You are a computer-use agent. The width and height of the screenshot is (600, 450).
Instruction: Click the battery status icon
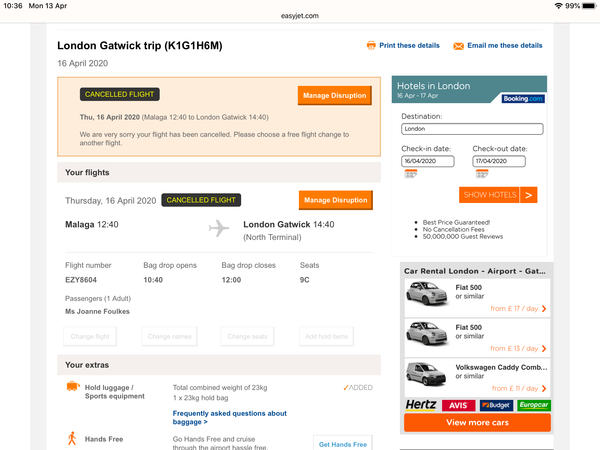[589, 6]
